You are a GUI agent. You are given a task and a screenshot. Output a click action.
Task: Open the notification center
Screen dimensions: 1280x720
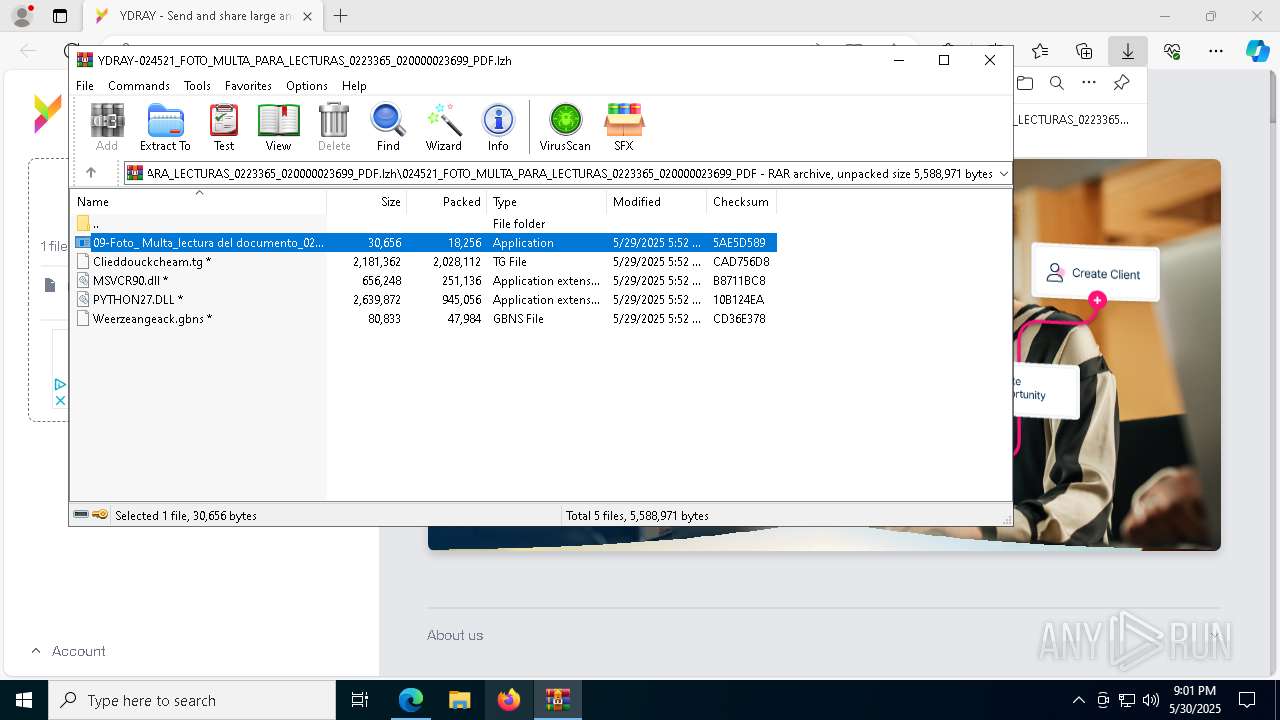pos(1247,700)
